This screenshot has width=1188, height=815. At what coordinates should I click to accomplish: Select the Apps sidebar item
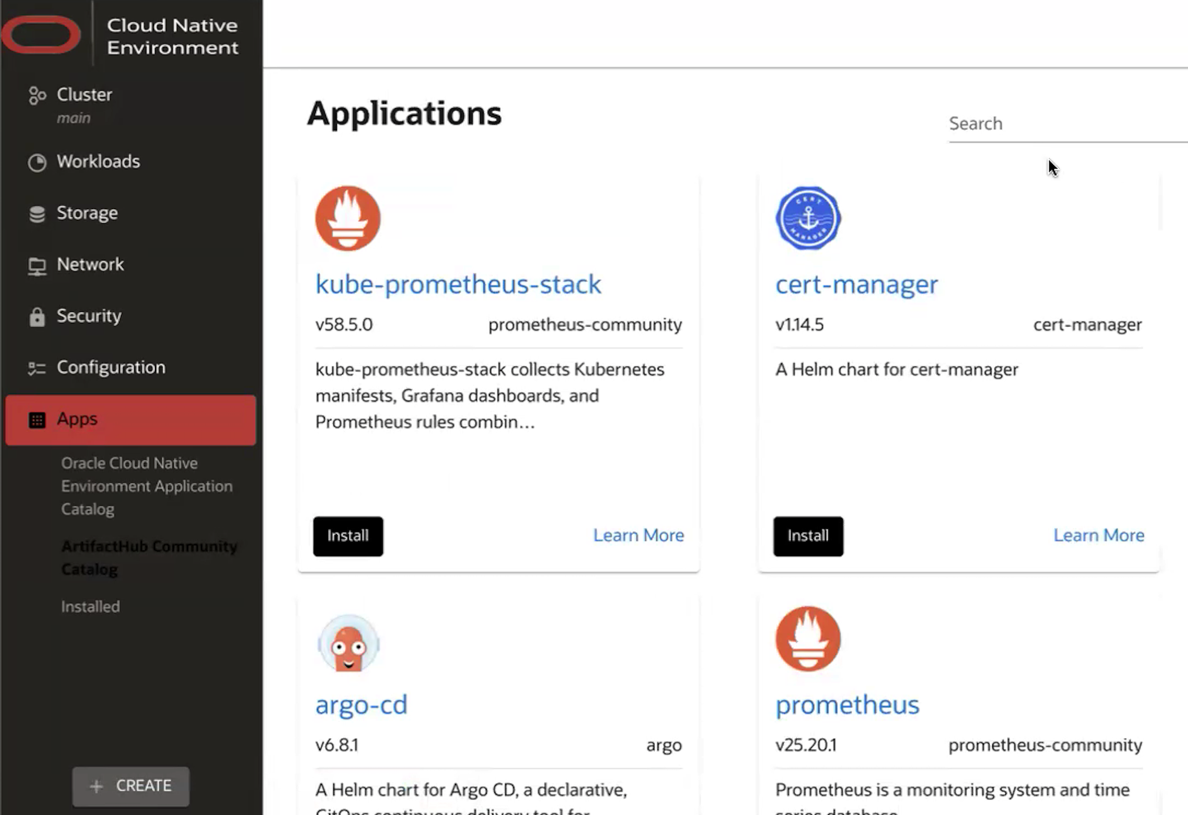tap(130, 420)
